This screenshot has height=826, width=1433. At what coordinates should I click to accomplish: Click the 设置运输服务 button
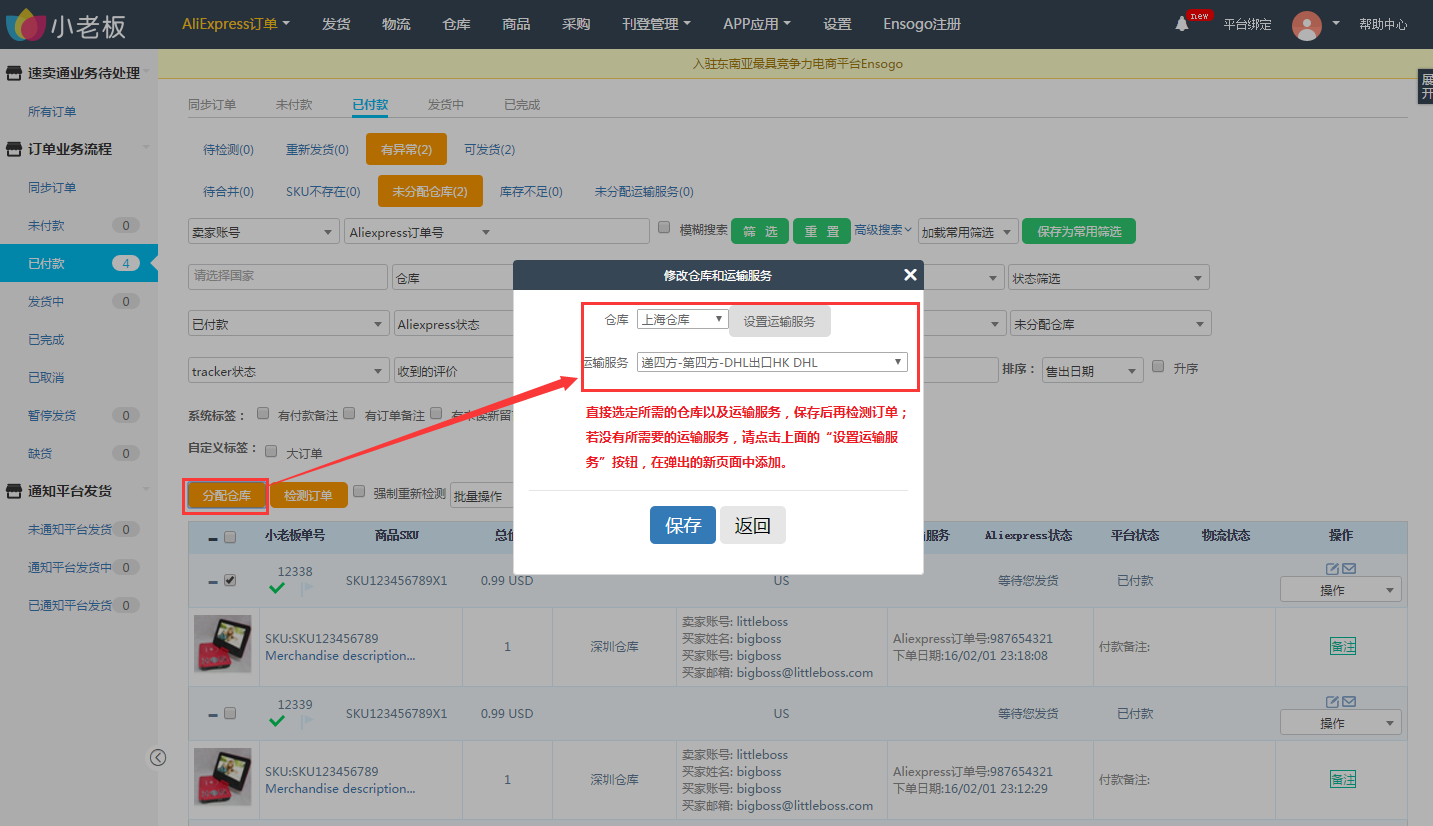point(780,321)
